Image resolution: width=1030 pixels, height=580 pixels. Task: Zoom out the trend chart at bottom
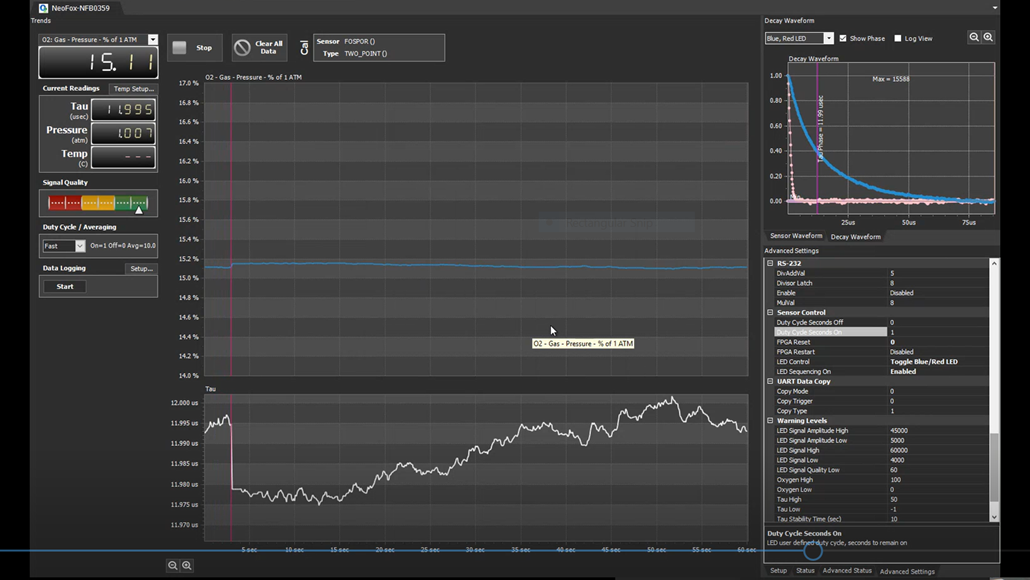173,566
